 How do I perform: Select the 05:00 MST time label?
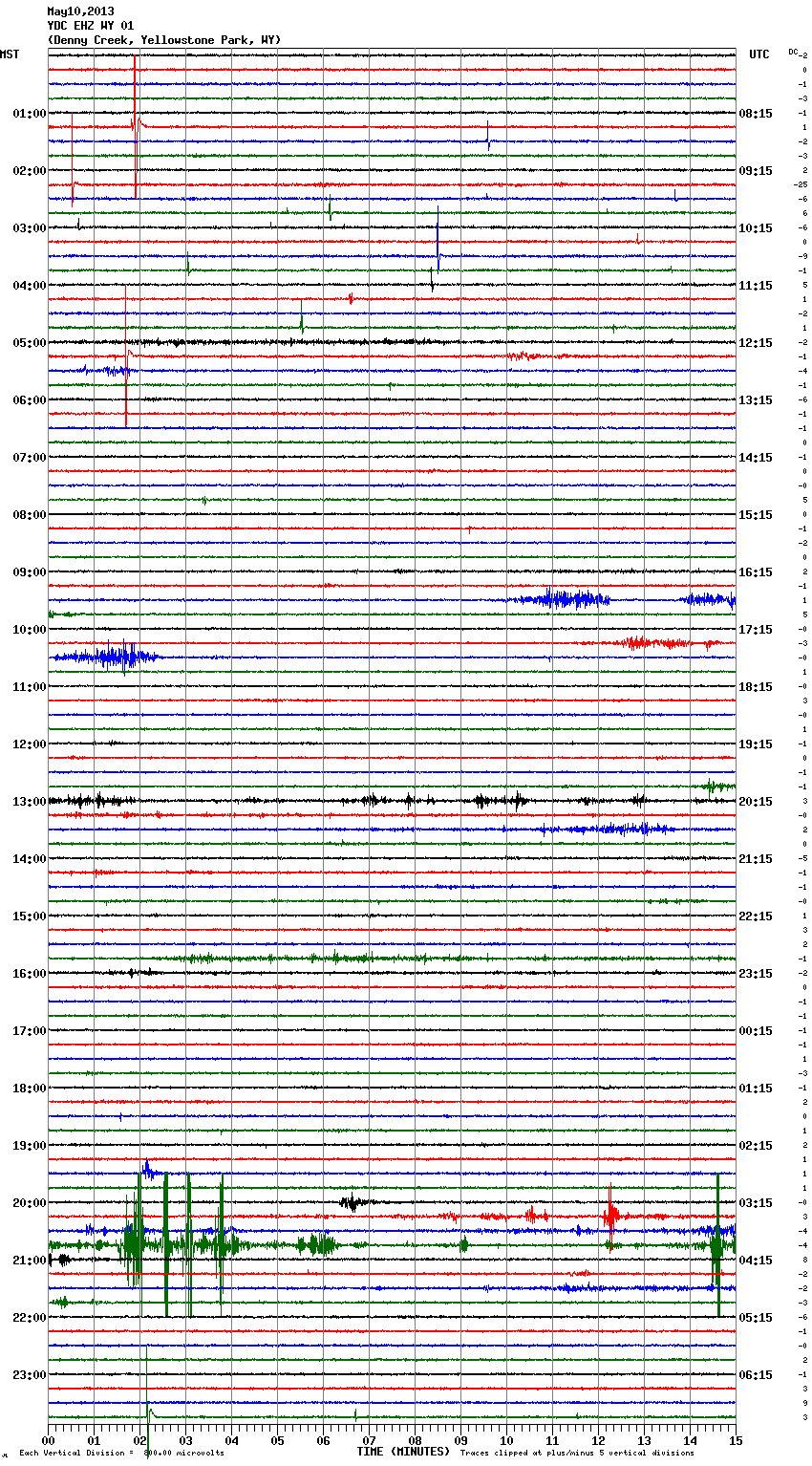click(x=30, y=343)
